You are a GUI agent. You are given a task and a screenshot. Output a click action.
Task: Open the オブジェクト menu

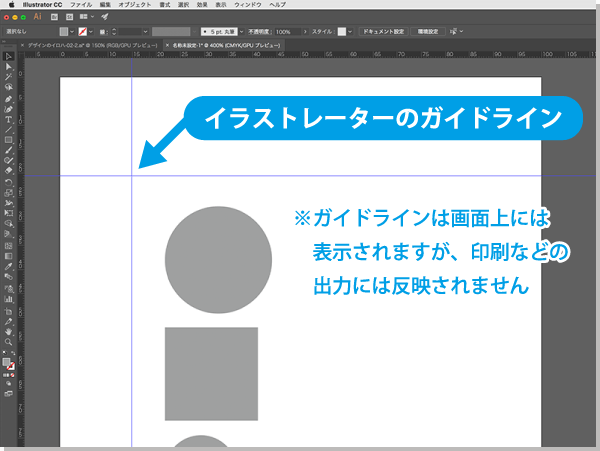click(x=135, y=5)
